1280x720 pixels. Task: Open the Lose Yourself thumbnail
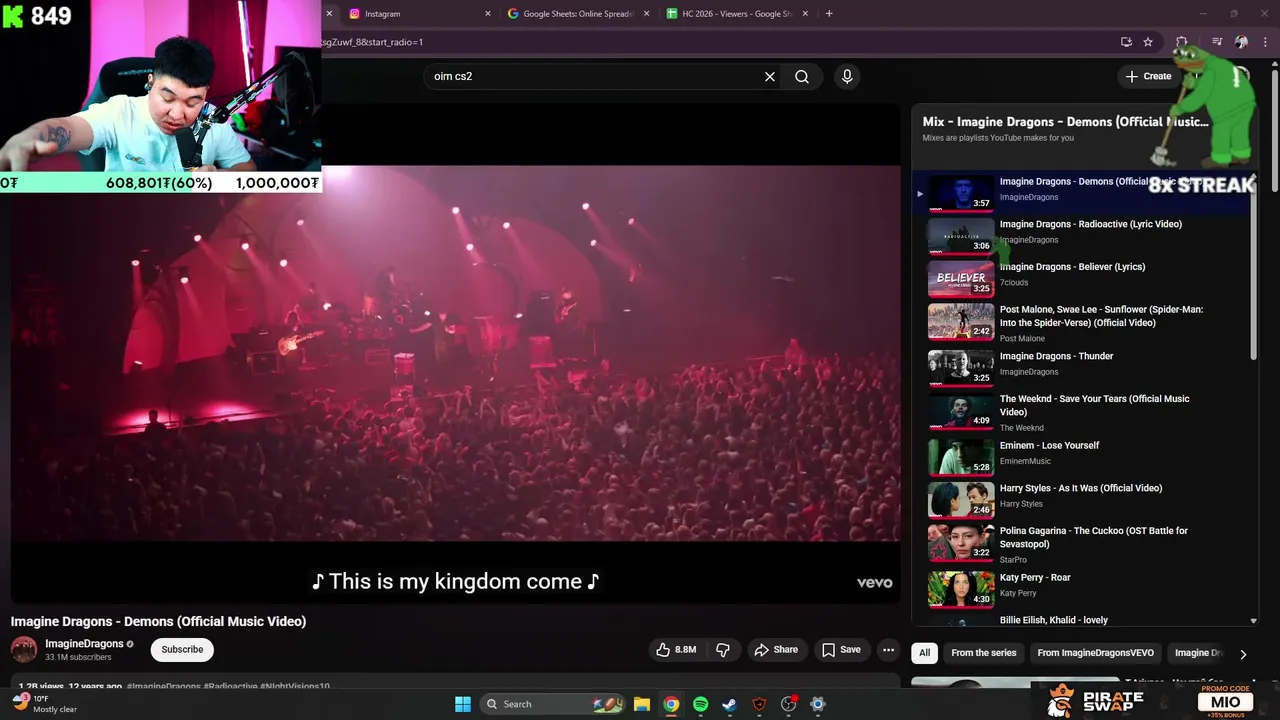tap(961, 456)
